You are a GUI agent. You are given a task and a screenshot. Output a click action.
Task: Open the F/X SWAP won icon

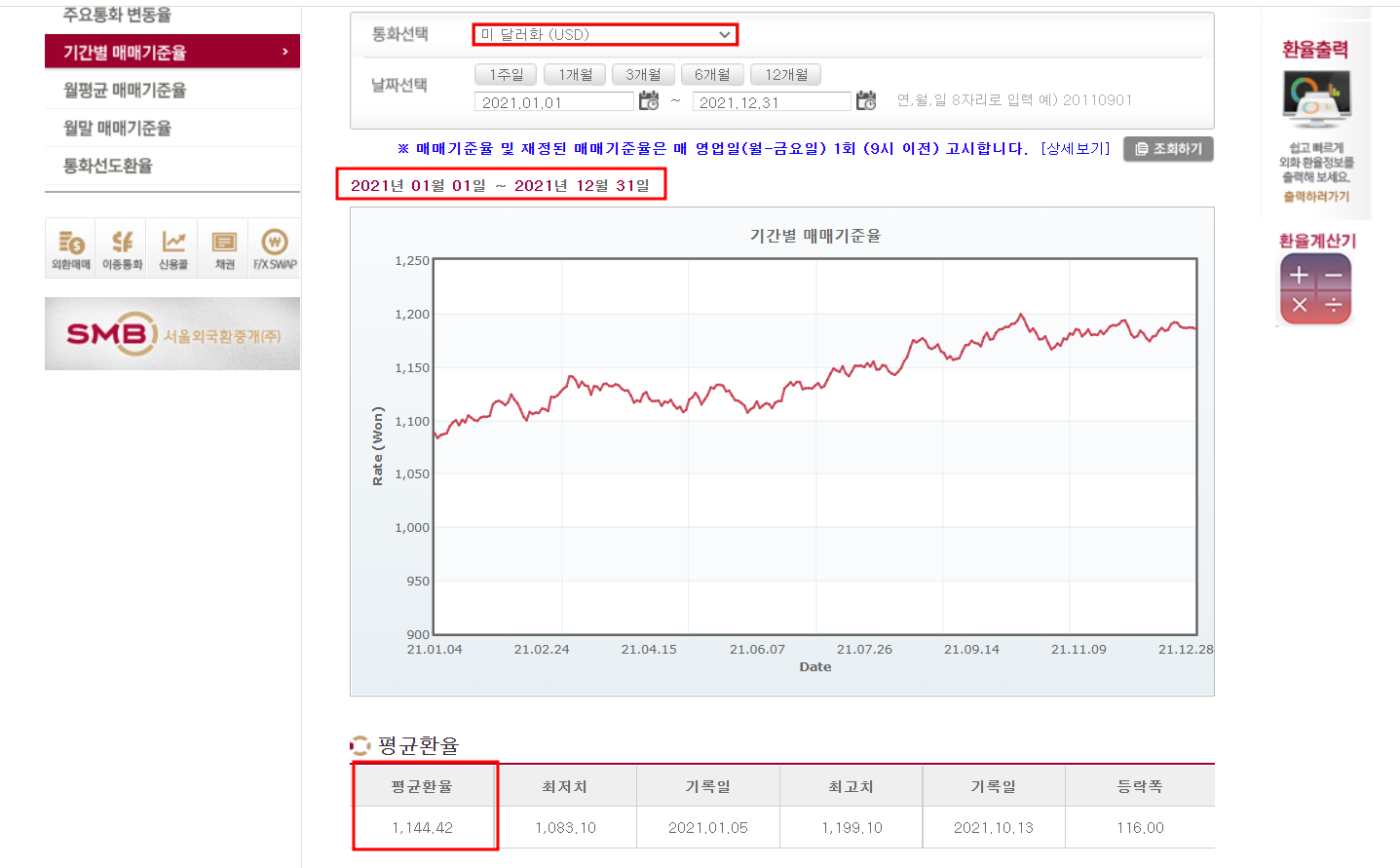(275, 248)
